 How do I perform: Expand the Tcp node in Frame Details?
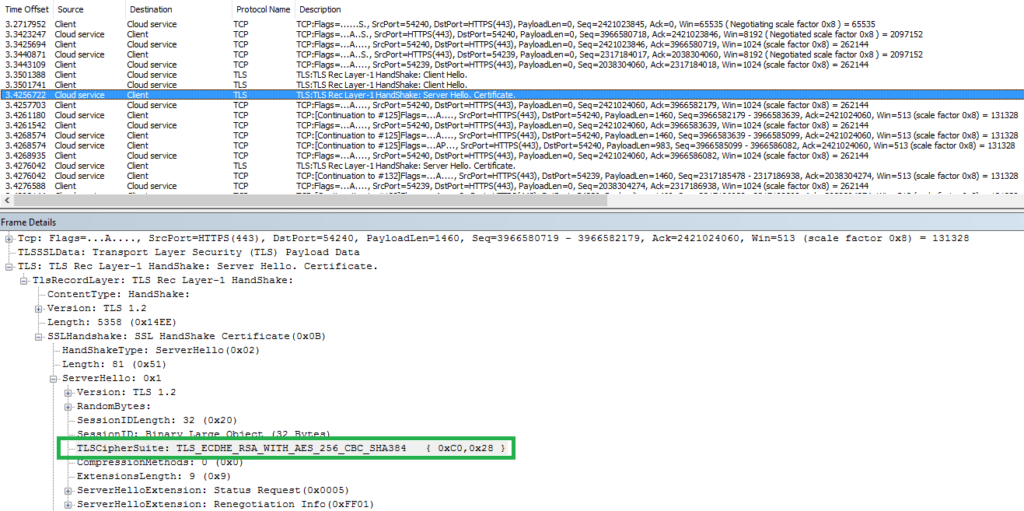coord(9,239)
